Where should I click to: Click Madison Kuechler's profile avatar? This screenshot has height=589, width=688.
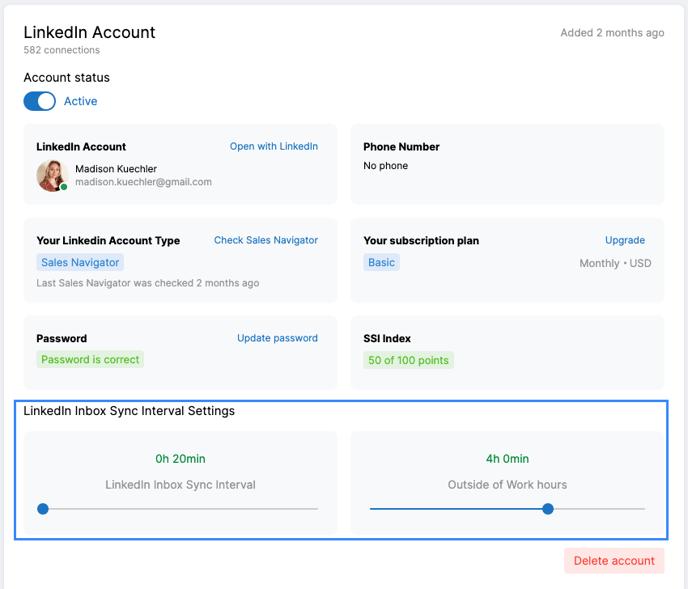click(x=52, y=176)
